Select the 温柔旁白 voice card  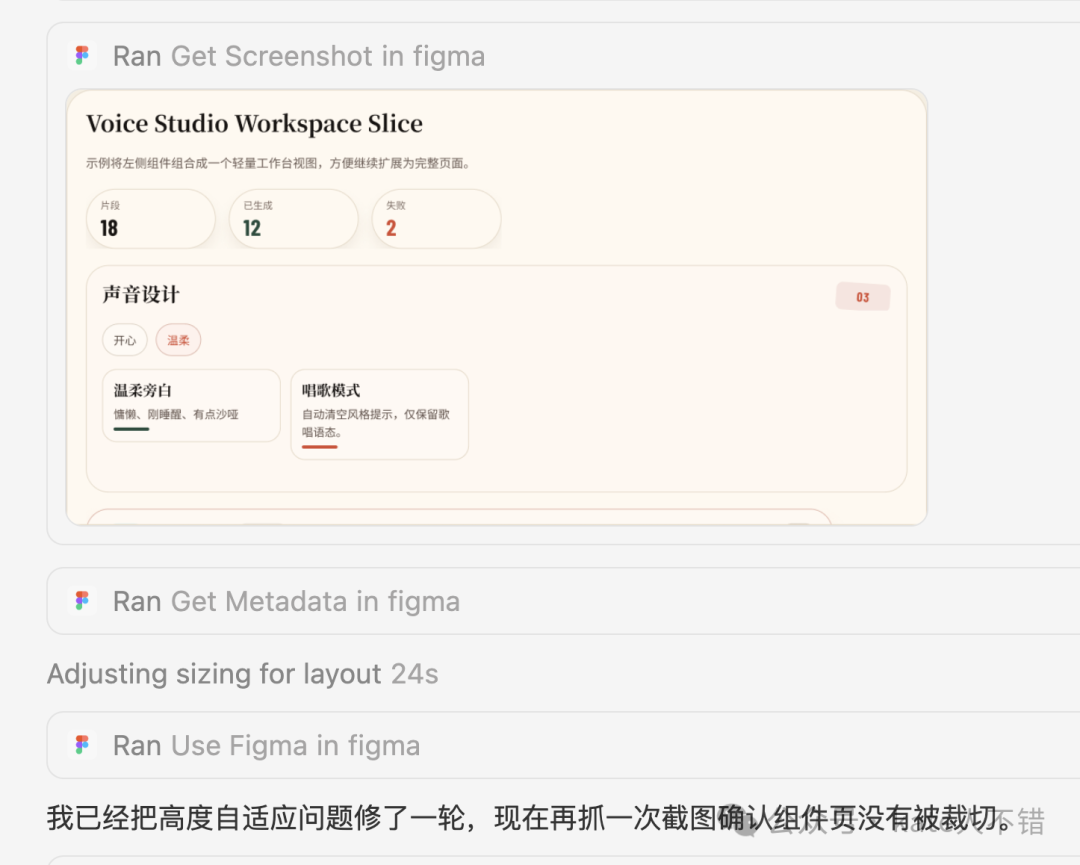coord(191,405)
